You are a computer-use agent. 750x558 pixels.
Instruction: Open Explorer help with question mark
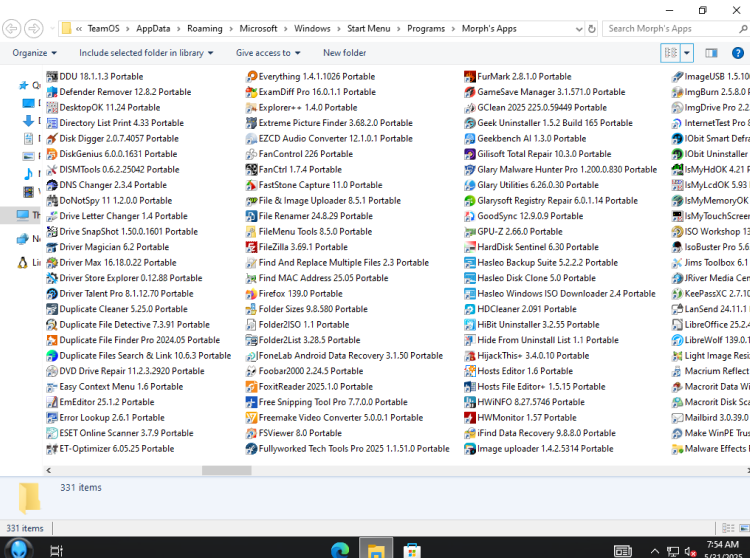click(738, 53)
